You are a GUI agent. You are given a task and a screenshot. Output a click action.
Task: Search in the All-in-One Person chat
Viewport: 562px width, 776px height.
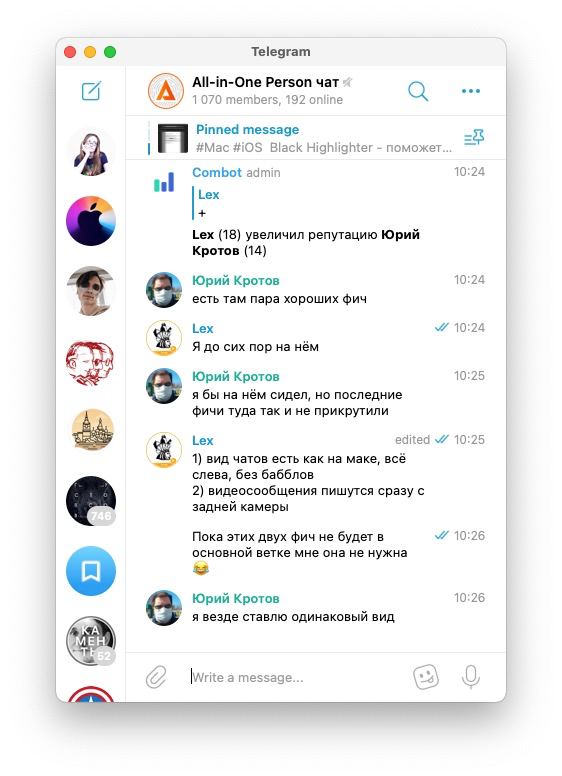point(418,92)
